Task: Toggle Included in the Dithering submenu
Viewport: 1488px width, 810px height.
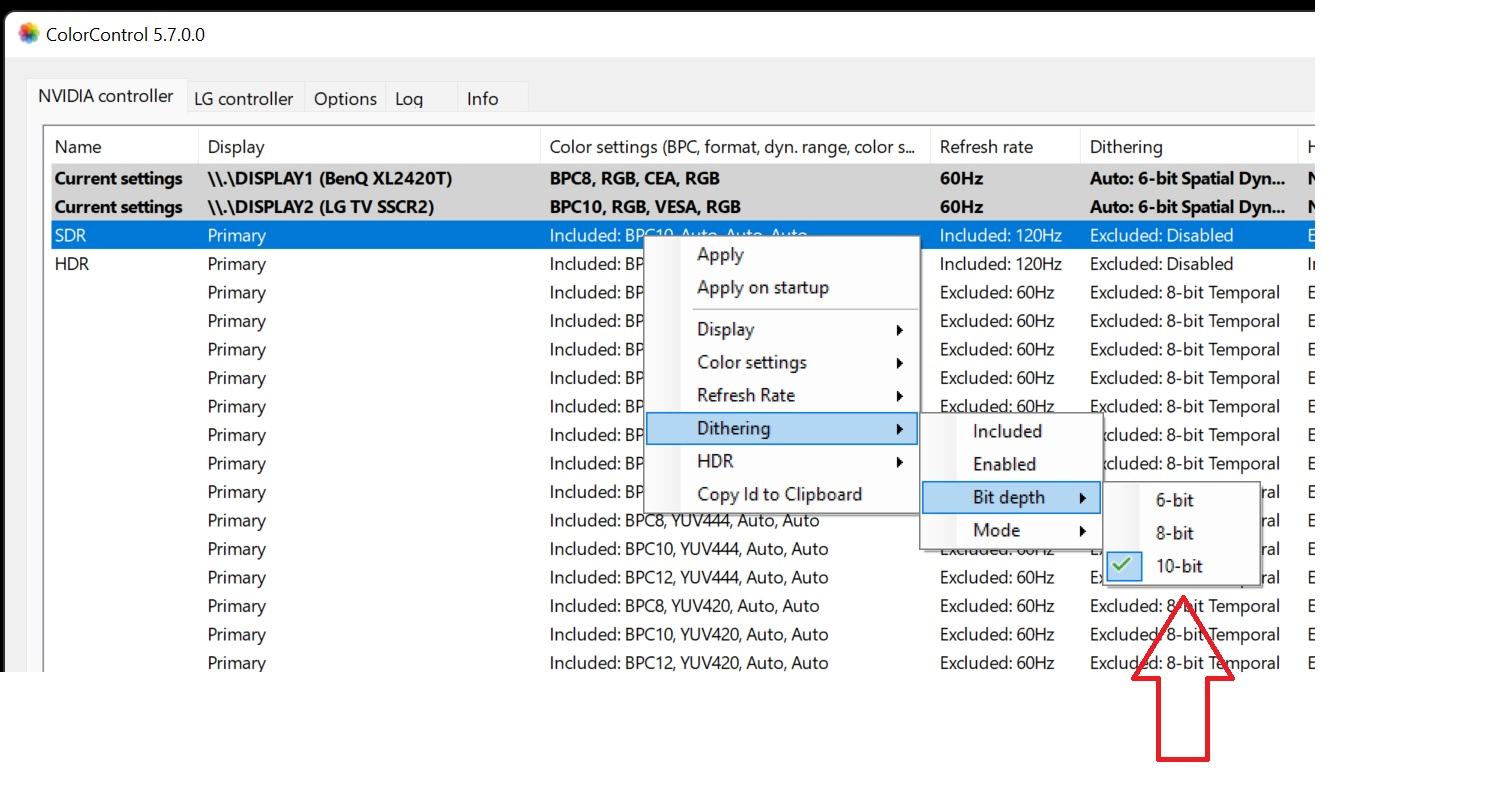Action: [1011, 431]
